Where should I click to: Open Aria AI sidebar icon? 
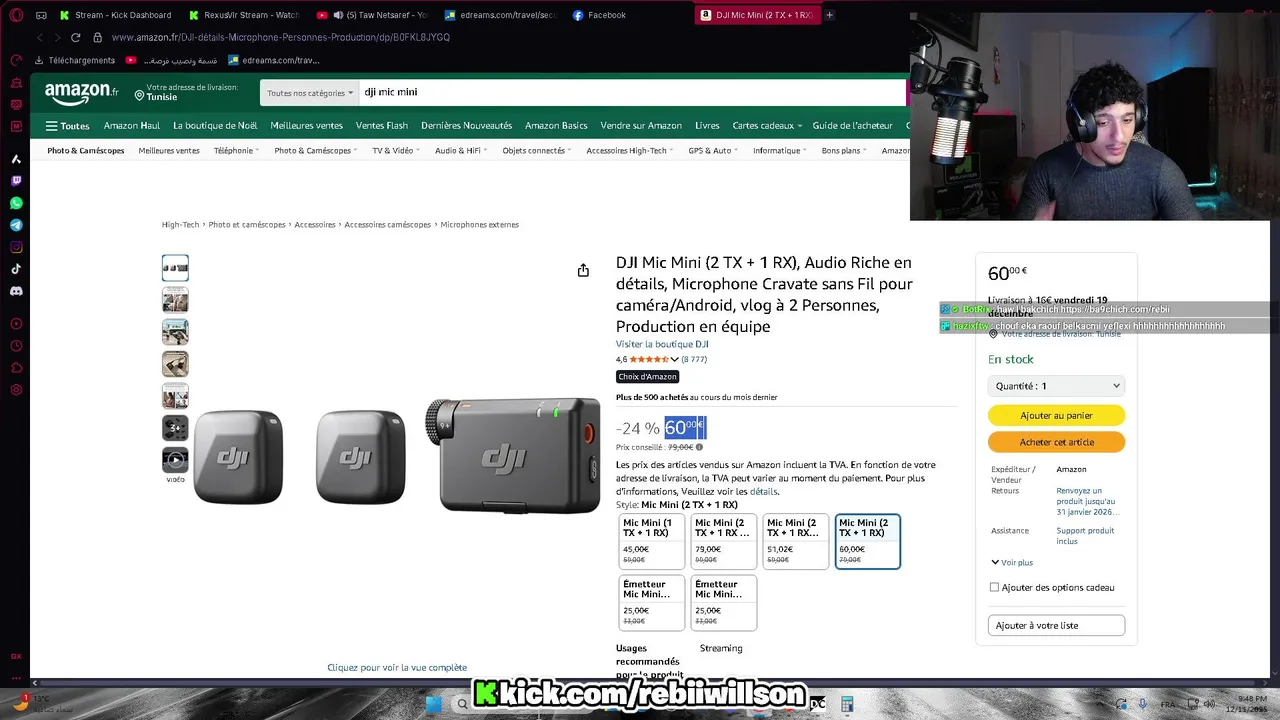coord(16,159)
